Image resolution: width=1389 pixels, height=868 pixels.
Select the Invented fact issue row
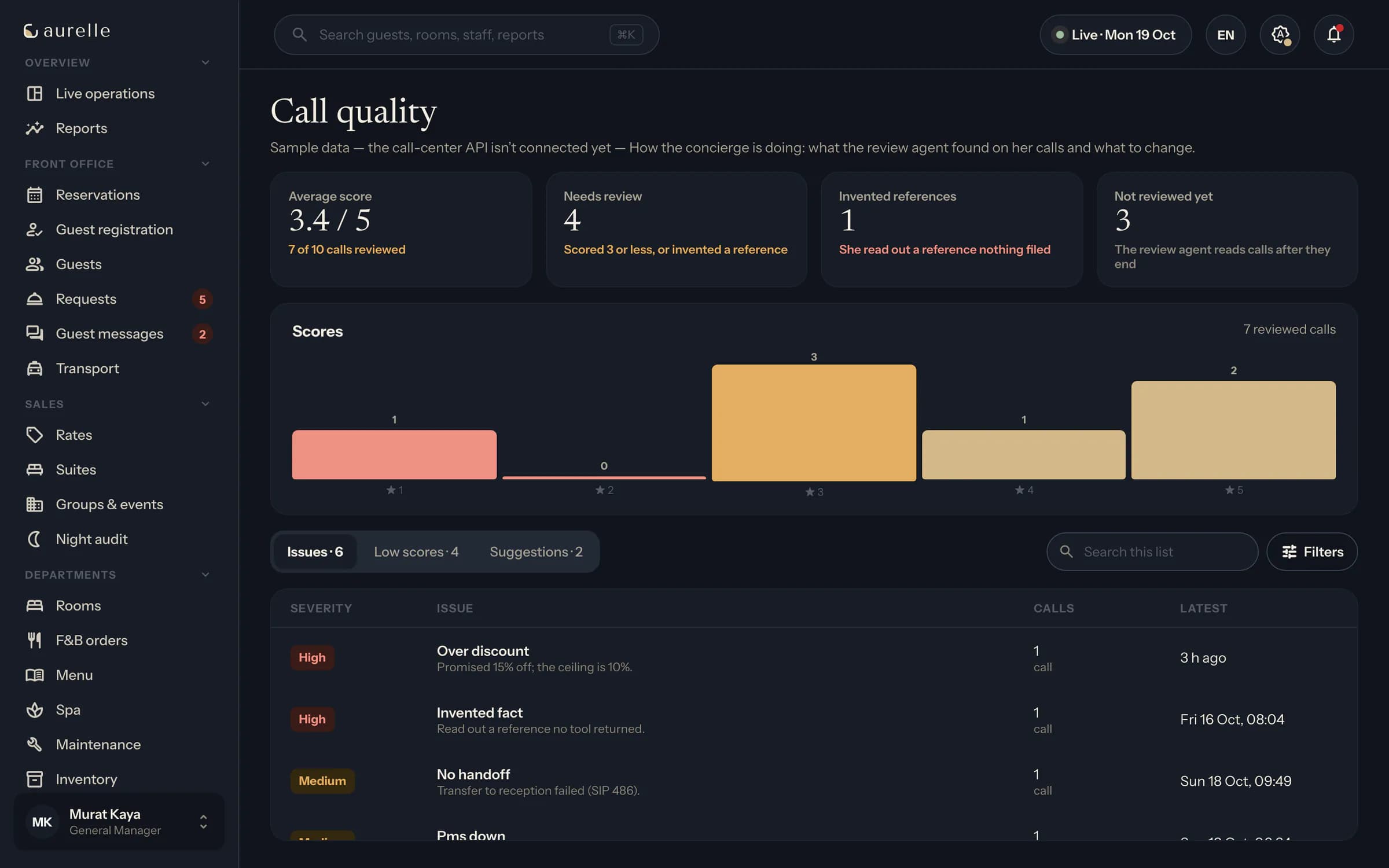click(814, 719)
